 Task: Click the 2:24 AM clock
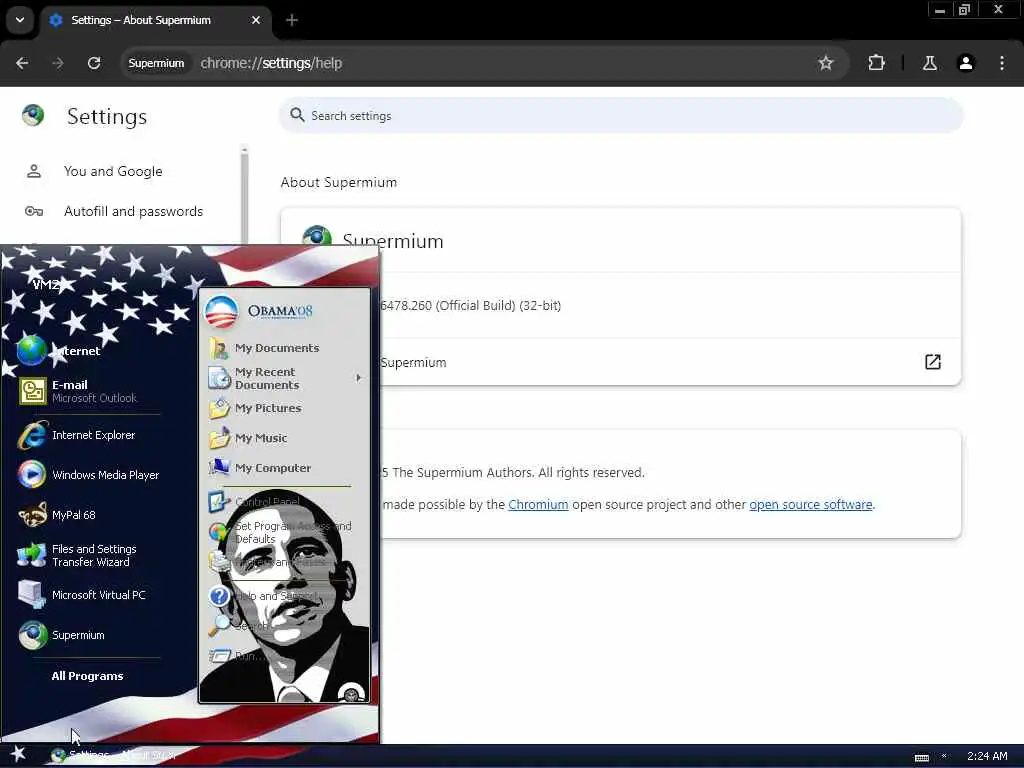(x=987, y=756)
